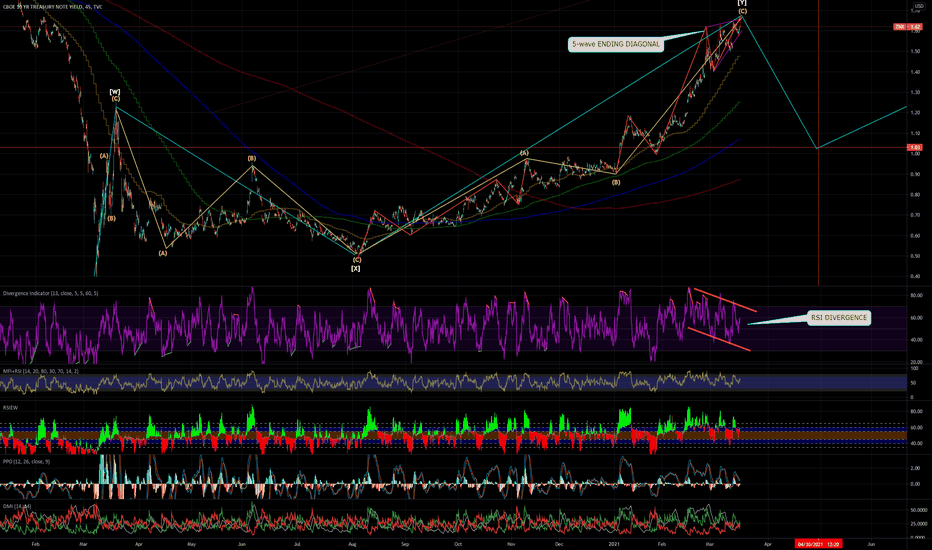This screenshot has height=550, width=932.
Task: Click the Nov time axis label
Action: (511, 544)
